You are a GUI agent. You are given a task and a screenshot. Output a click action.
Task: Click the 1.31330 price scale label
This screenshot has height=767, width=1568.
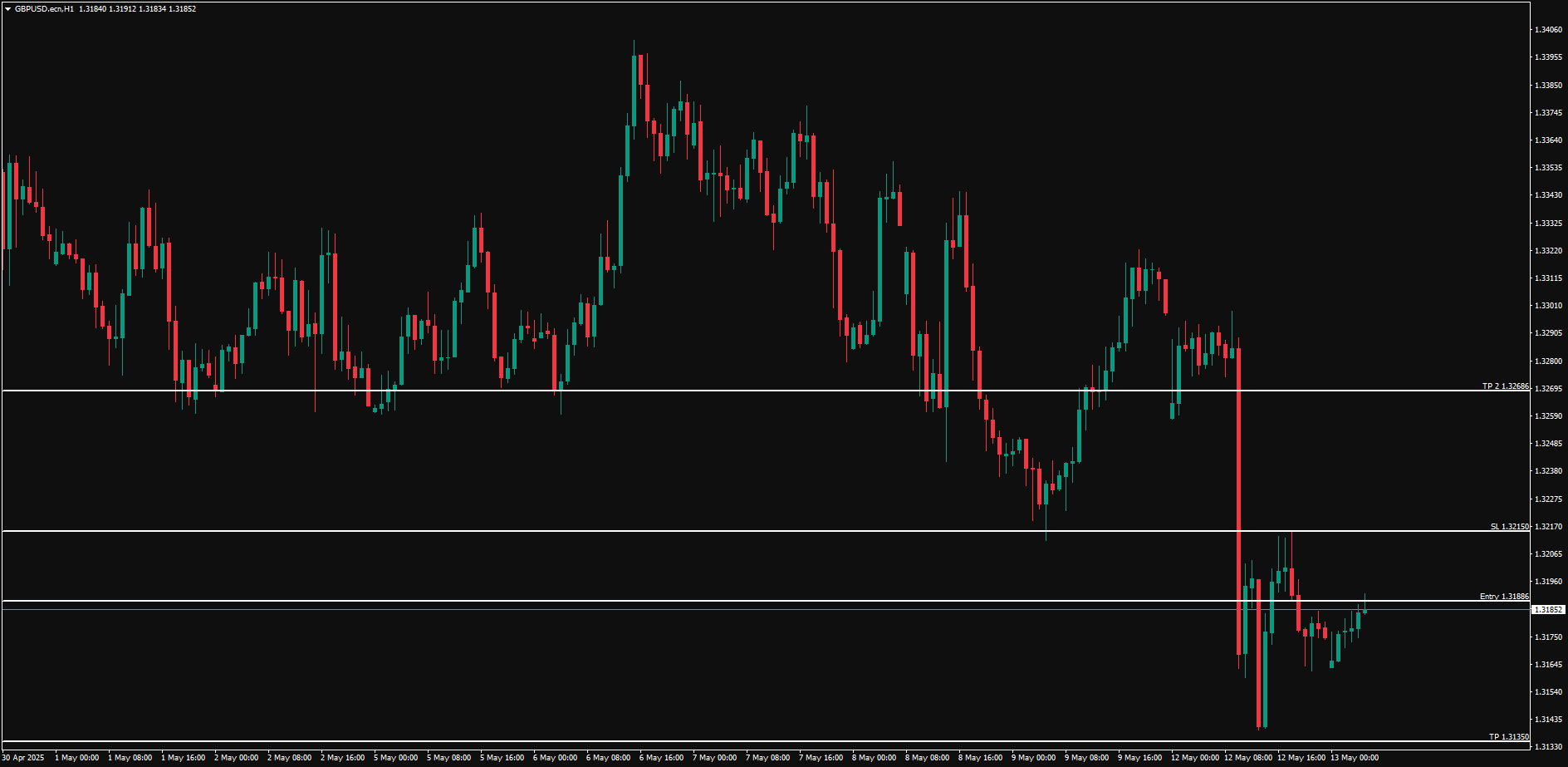(x=1548, y=747)
